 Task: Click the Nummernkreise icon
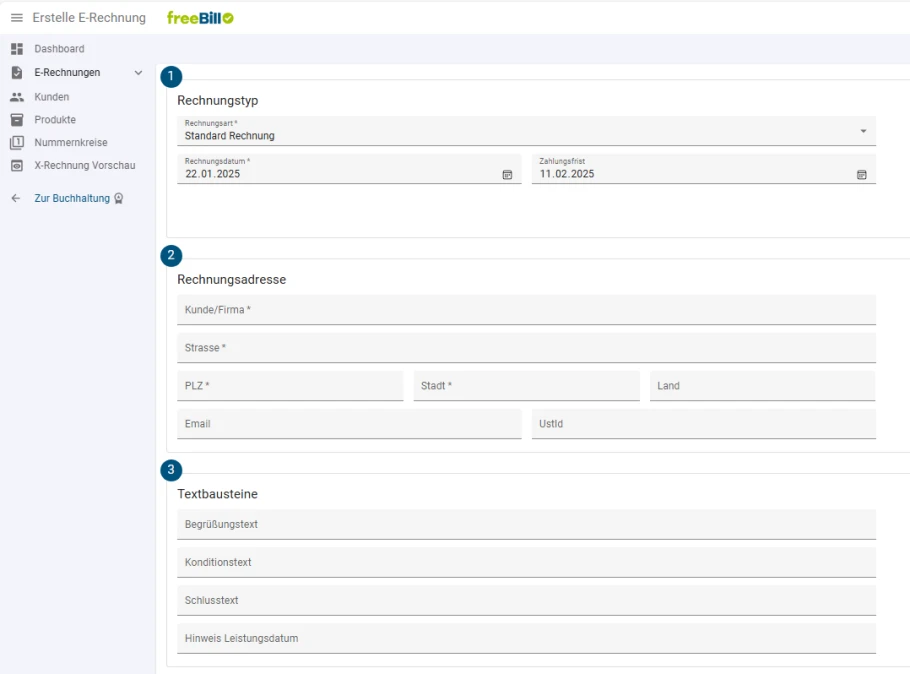(16, 143)
